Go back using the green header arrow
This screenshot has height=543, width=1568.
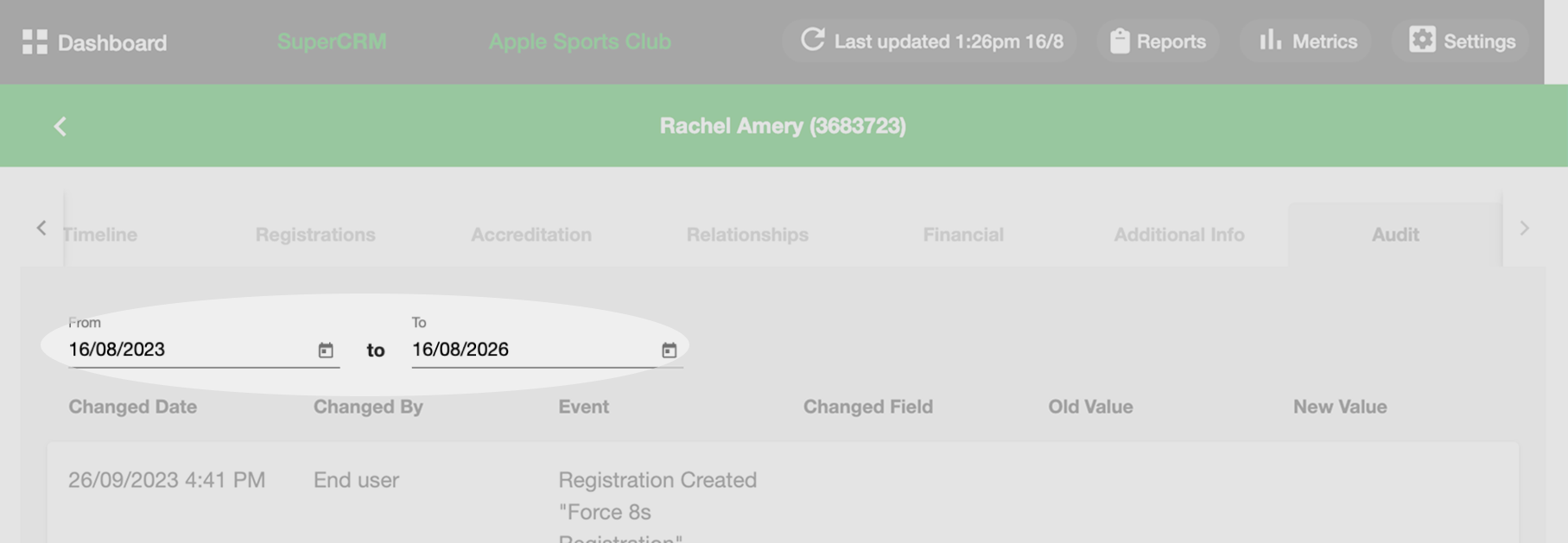click(60, 126)
